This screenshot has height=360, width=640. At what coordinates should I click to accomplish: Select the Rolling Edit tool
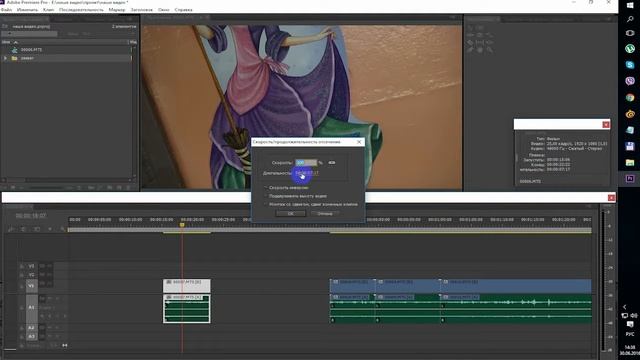[x=480, y=35]
